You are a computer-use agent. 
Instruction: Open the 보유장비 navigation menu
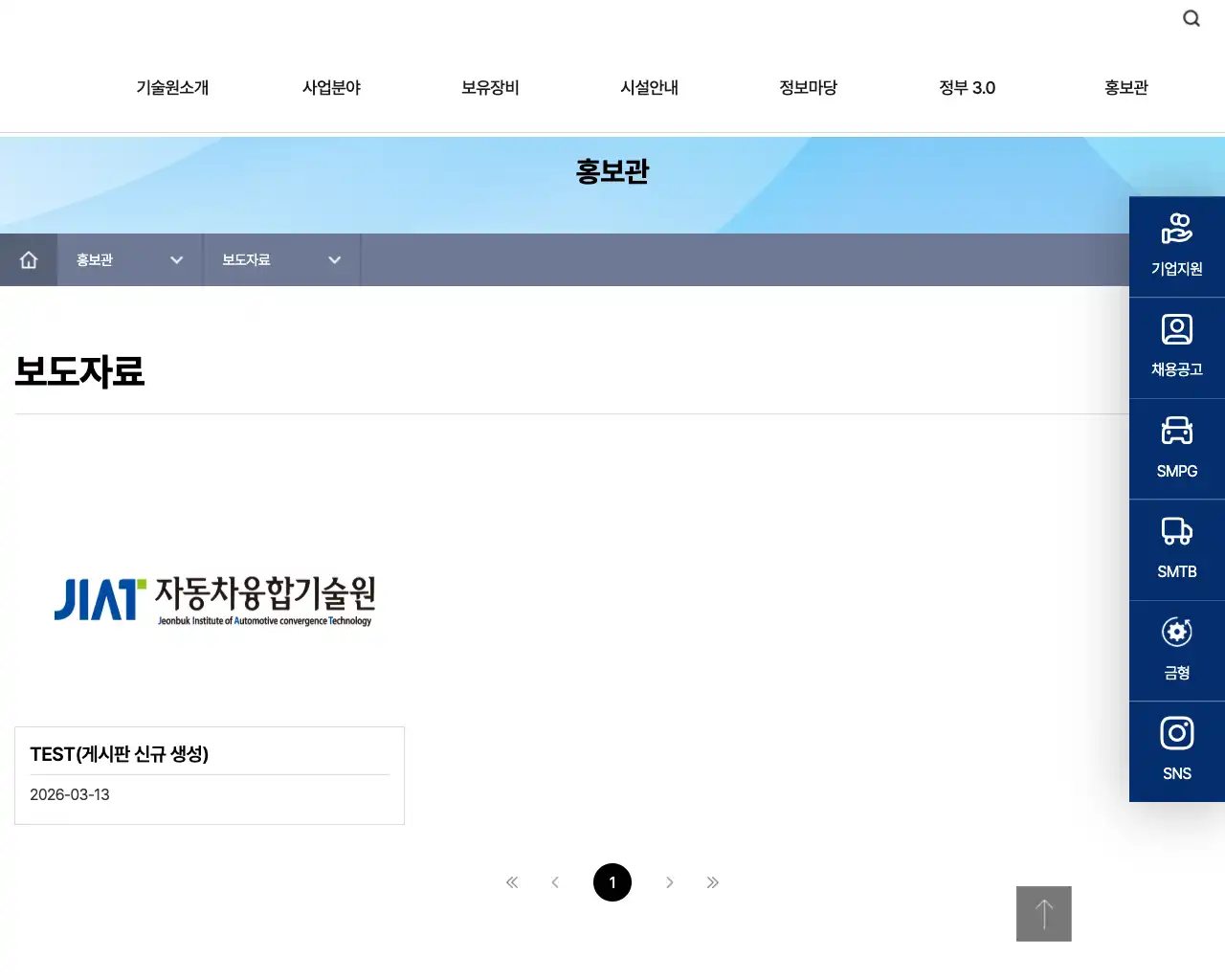tap(489, 87)
